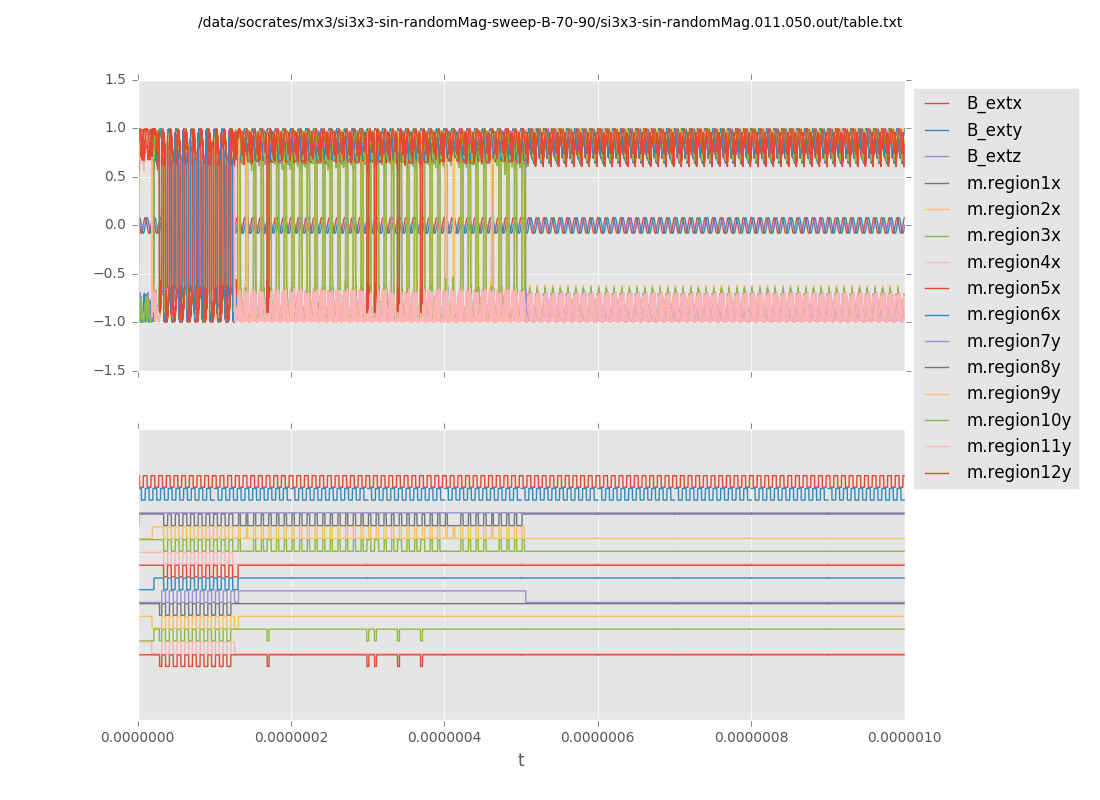The height and width of the screenshot is (800, 1100).
Task: Click the table.txt file path title
Action: [x=549, y=22]
